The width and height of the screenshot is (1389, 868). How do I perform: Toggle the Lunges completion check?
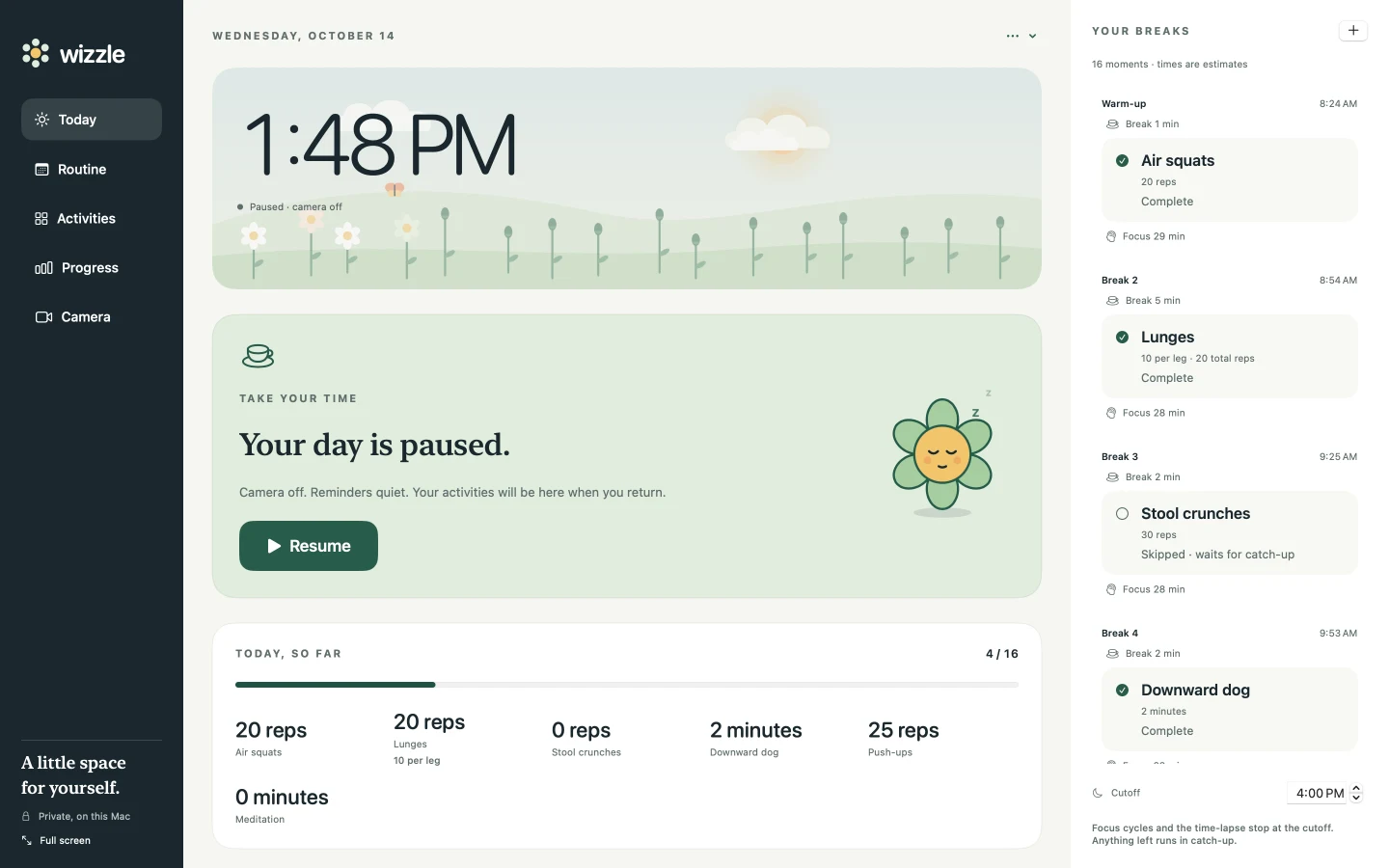tap(1122, 338)
